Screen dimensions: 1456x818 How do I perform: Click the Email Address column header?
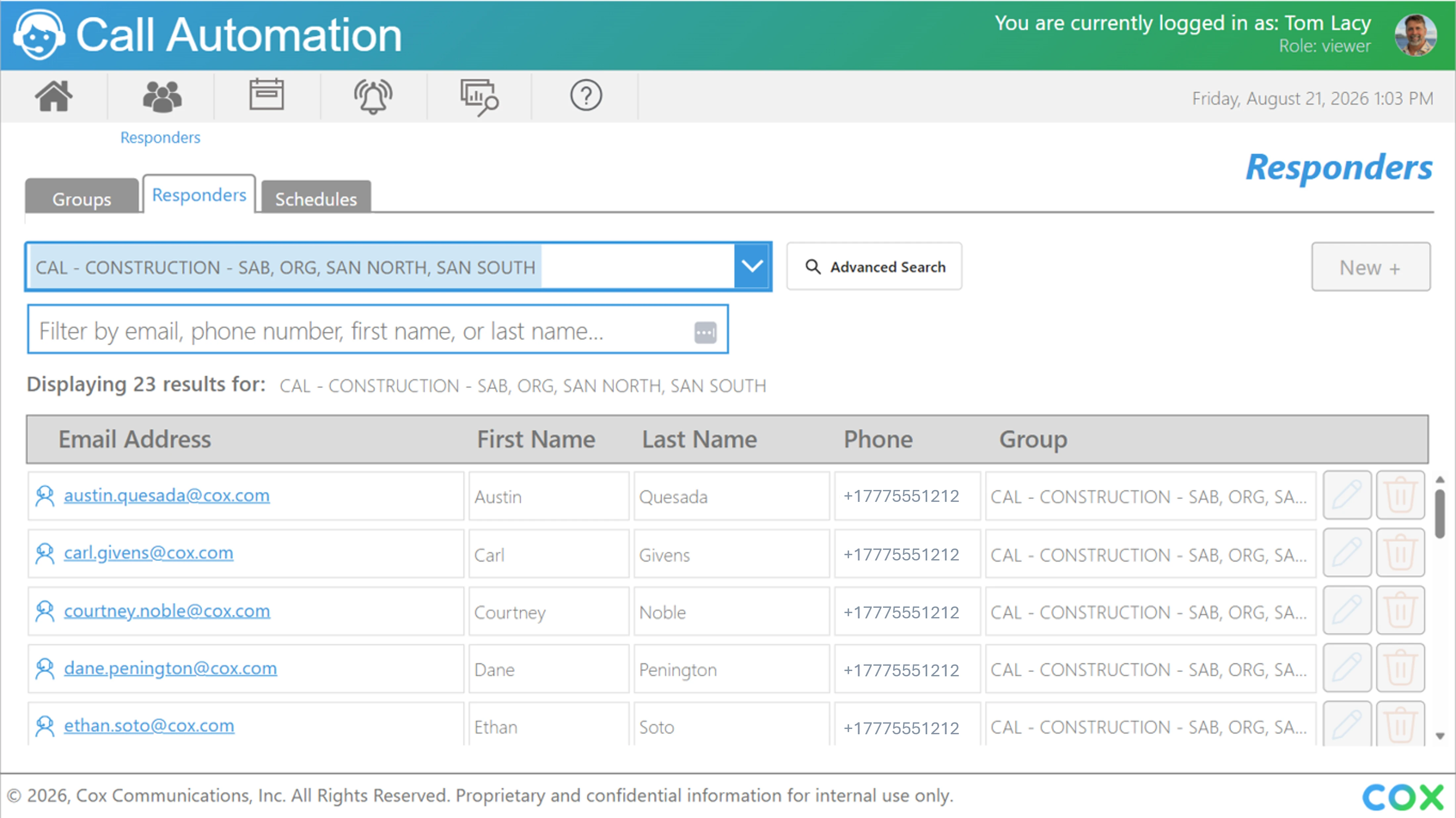135,439
